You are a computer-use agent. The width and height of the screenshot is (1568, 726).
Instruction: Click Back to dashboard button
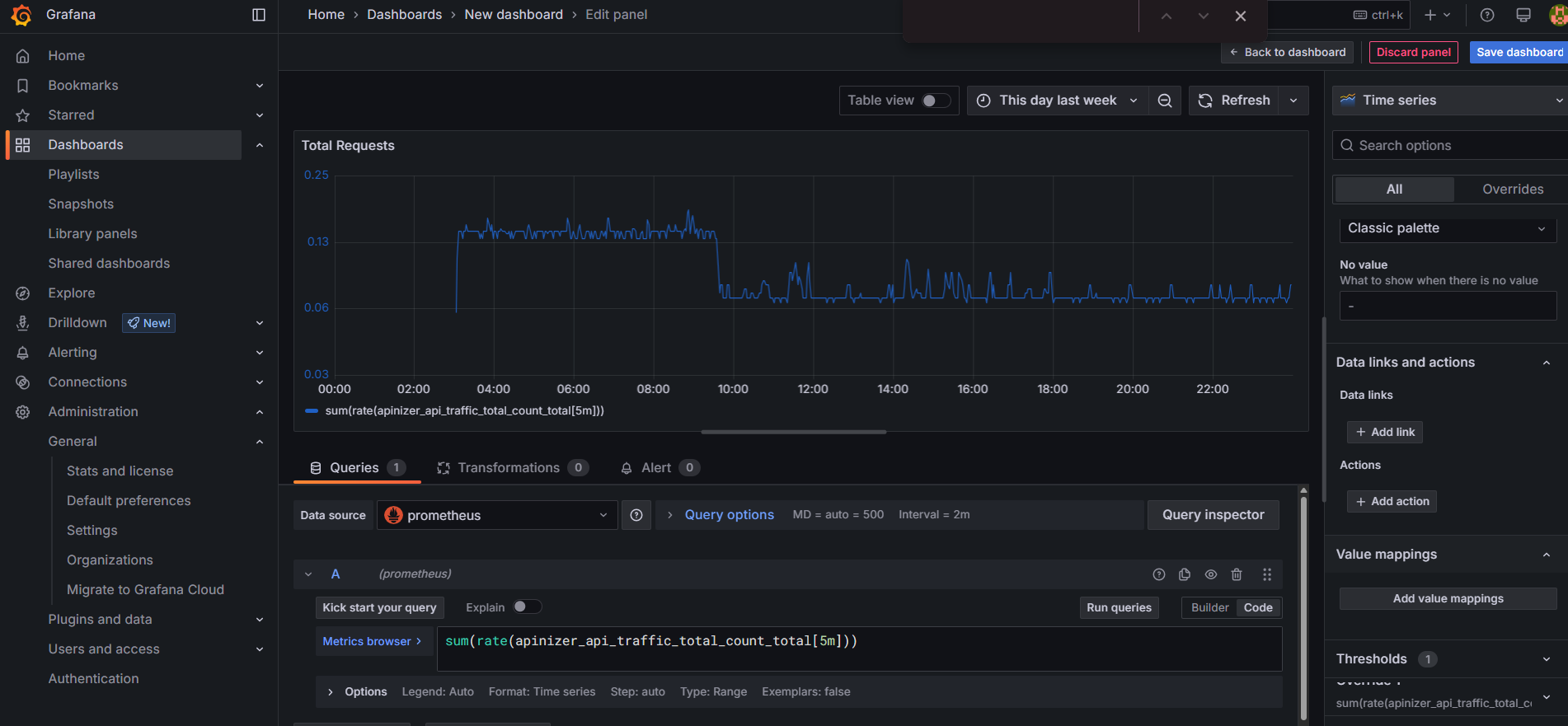[x=1288, y=52]
